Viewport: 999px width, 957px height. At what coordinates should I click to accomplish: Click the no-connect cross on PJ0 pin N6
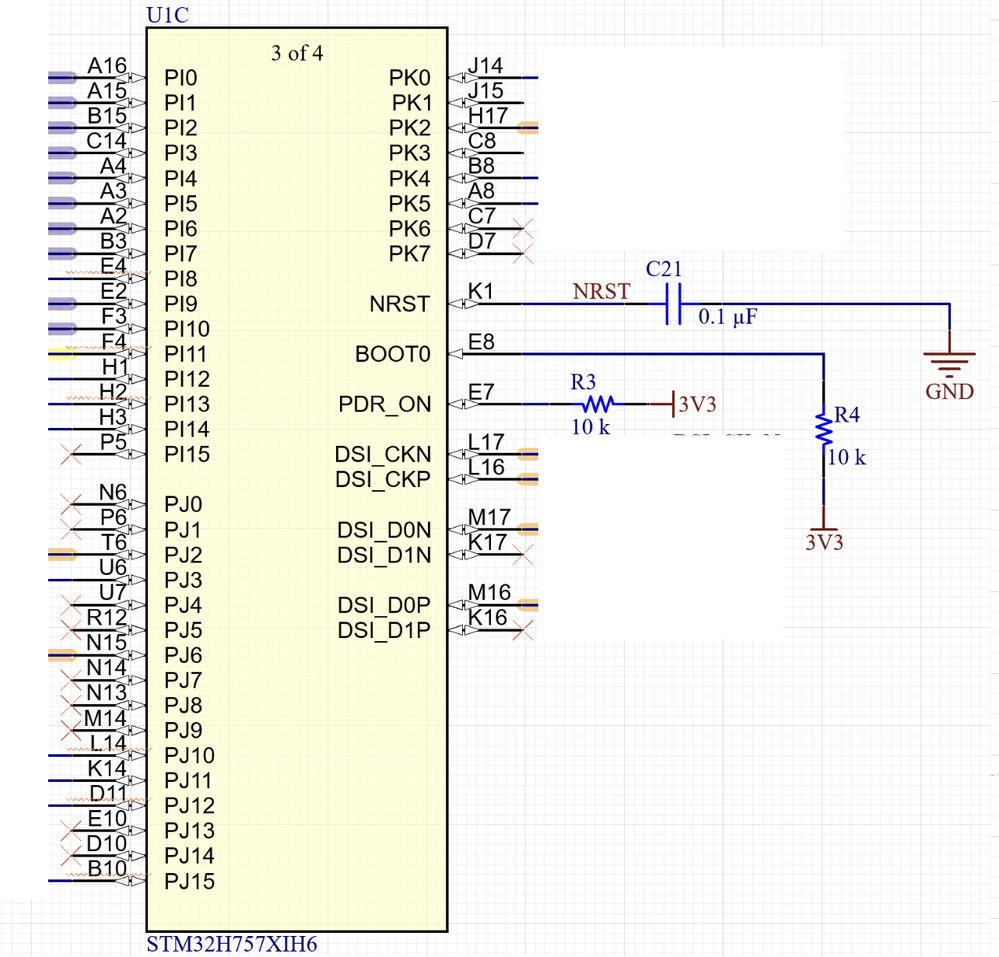click(71, 504)
